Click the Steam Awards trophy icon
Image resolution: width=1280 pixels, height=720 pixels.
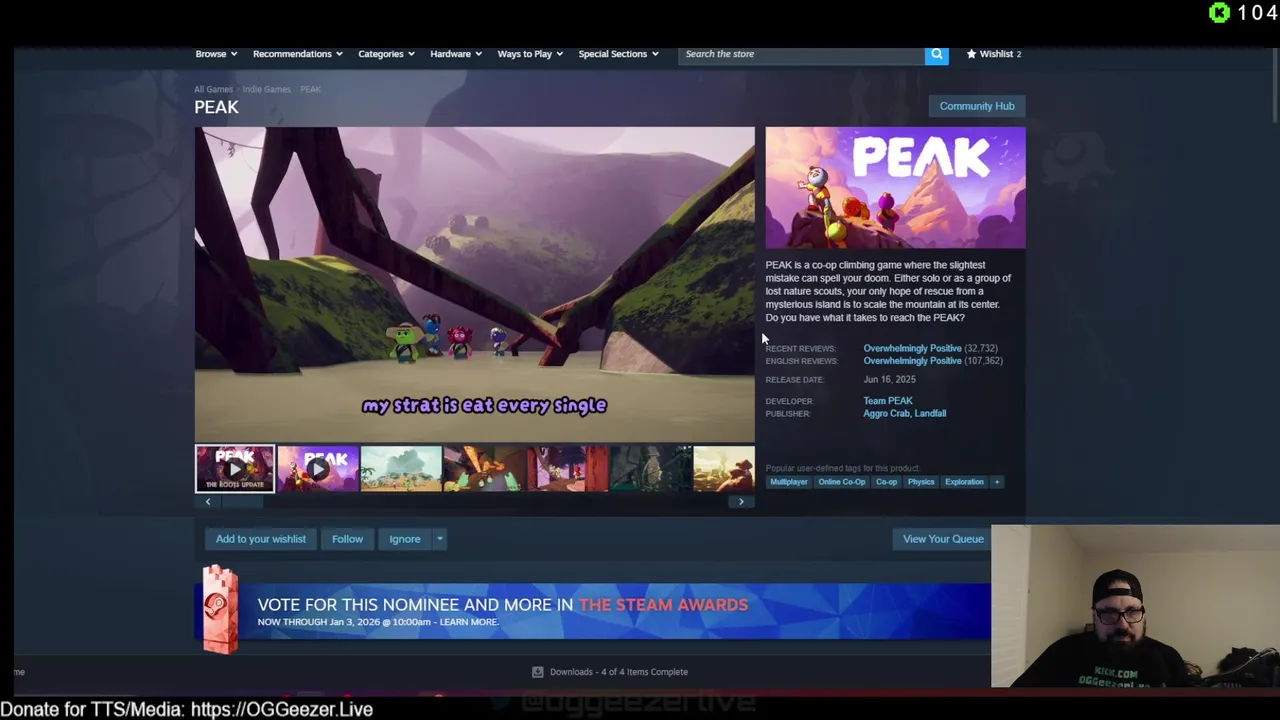[x=219, y=609]
